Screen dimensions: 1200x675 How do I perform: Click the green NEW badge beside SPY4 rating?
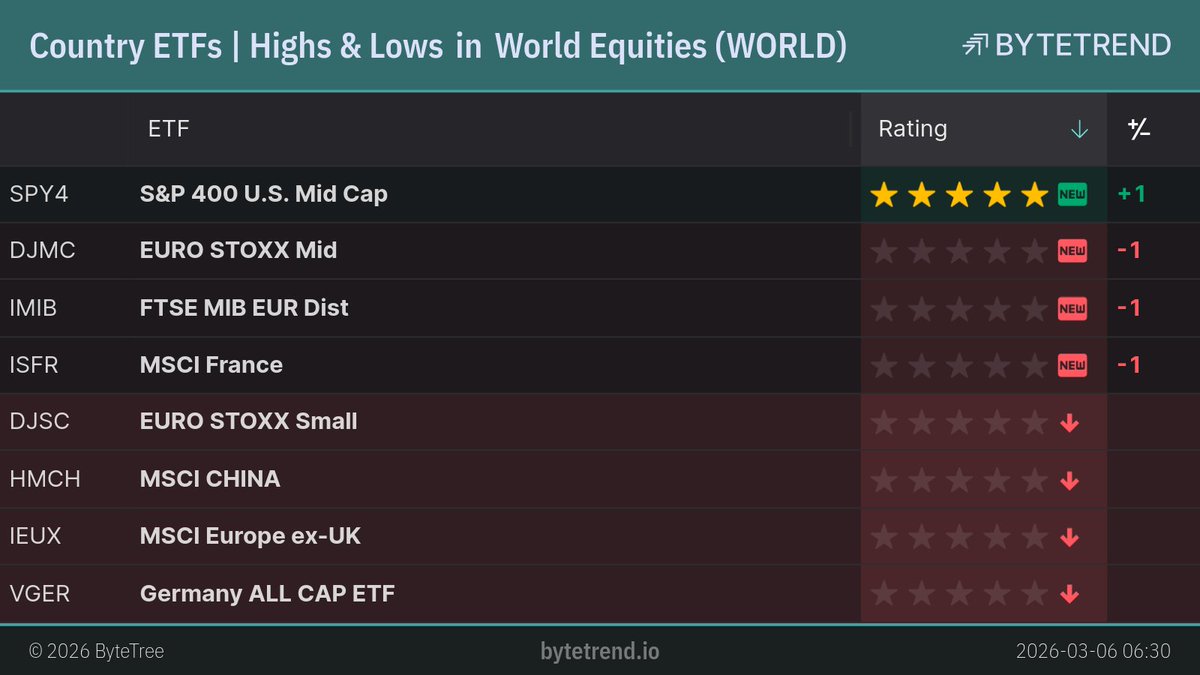click(x=1071, y=194)
